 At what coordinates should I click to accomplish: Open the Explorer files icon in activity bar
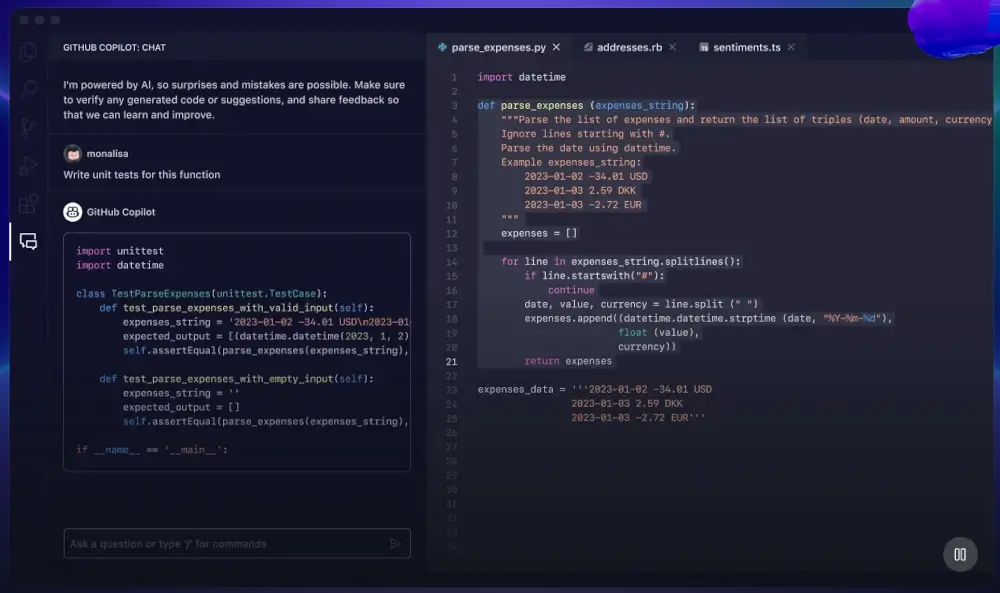click(x=28, y=52)
